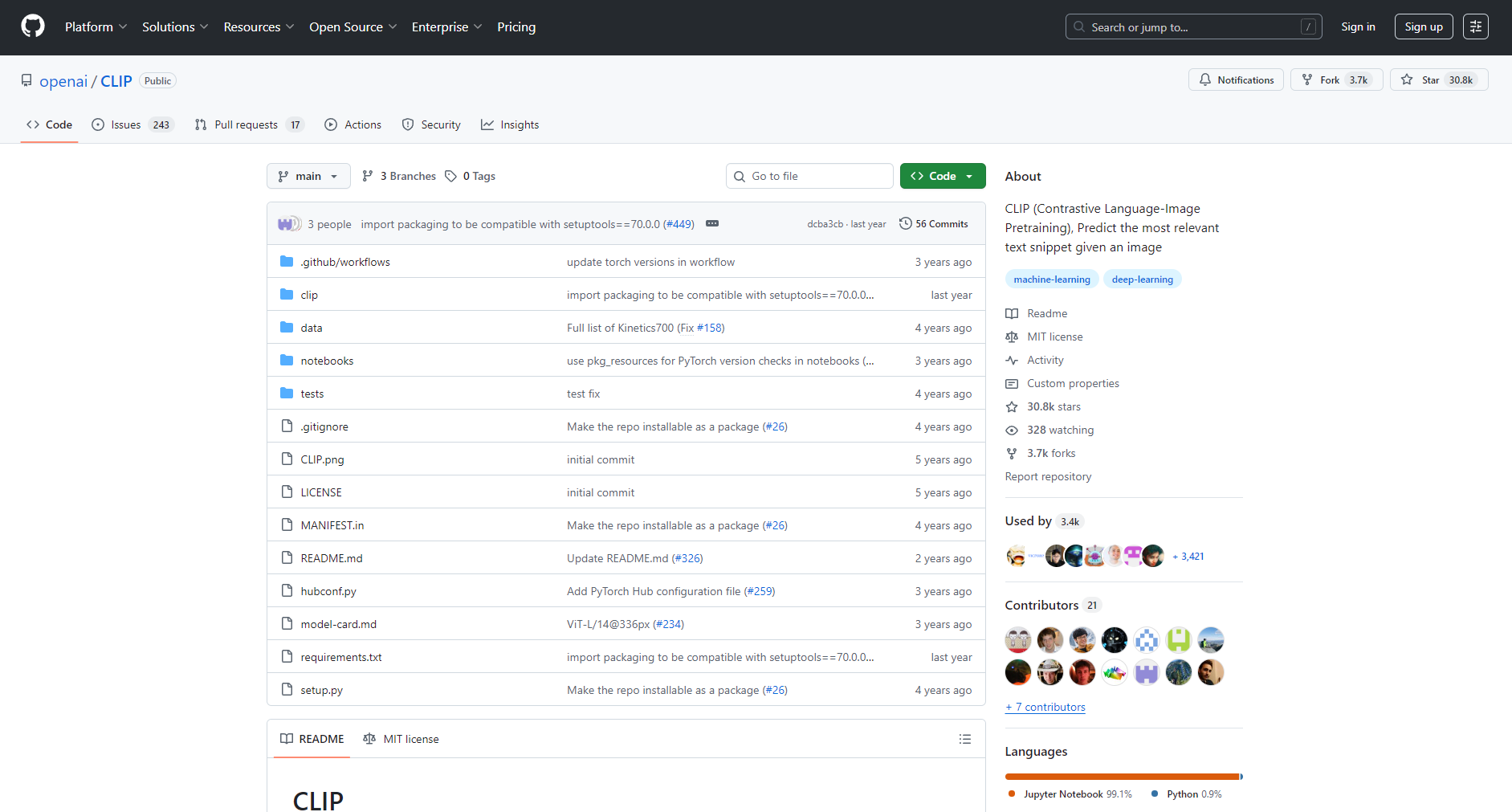Open the Enterprise dropdown menu
The height and width of the screenshot is (812, 1512).
click(447, 27)
